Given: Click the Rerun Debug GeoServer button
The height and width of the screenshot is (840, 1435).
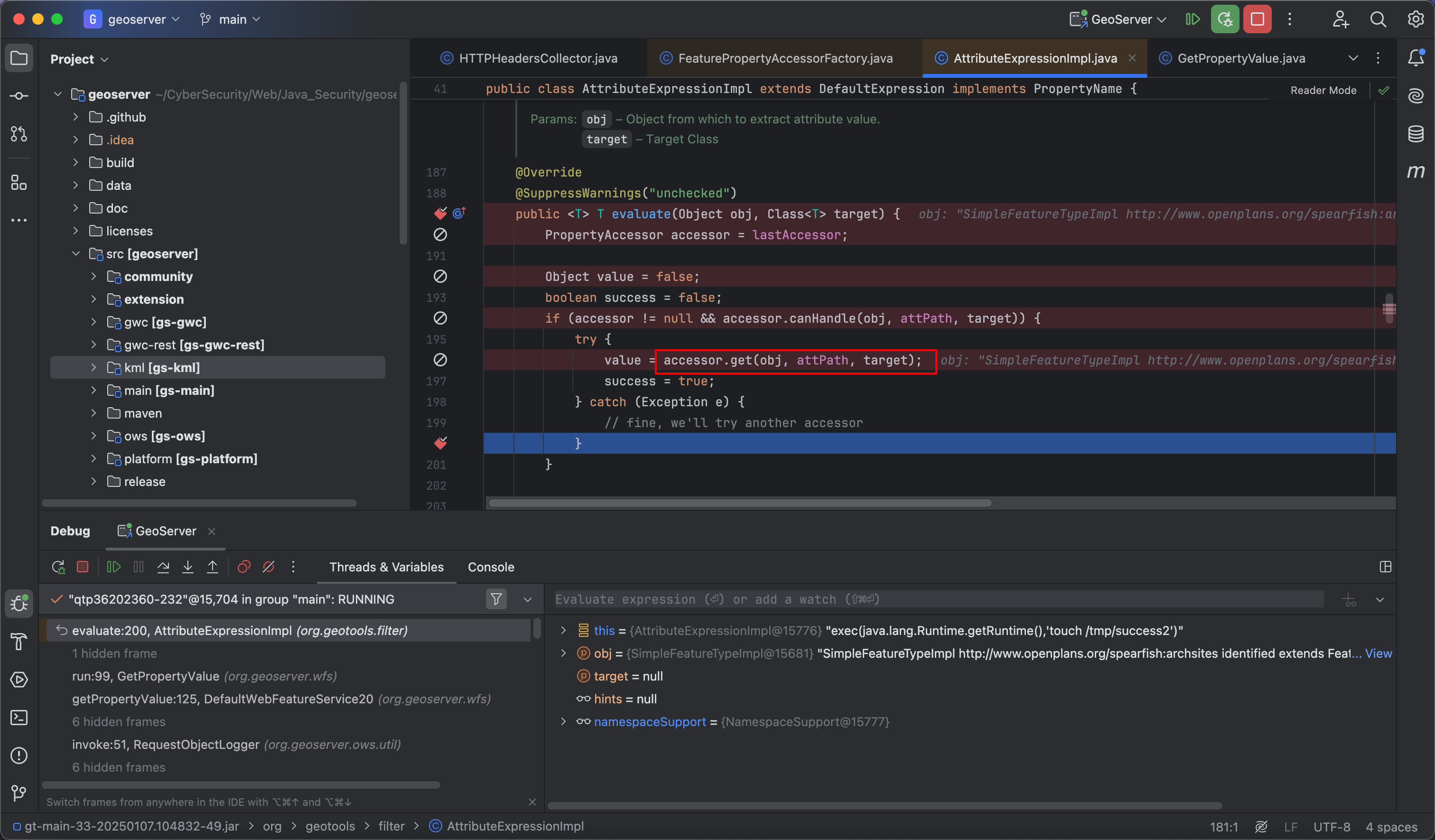Looking at the screenshot, I should tap(1225, 19).
